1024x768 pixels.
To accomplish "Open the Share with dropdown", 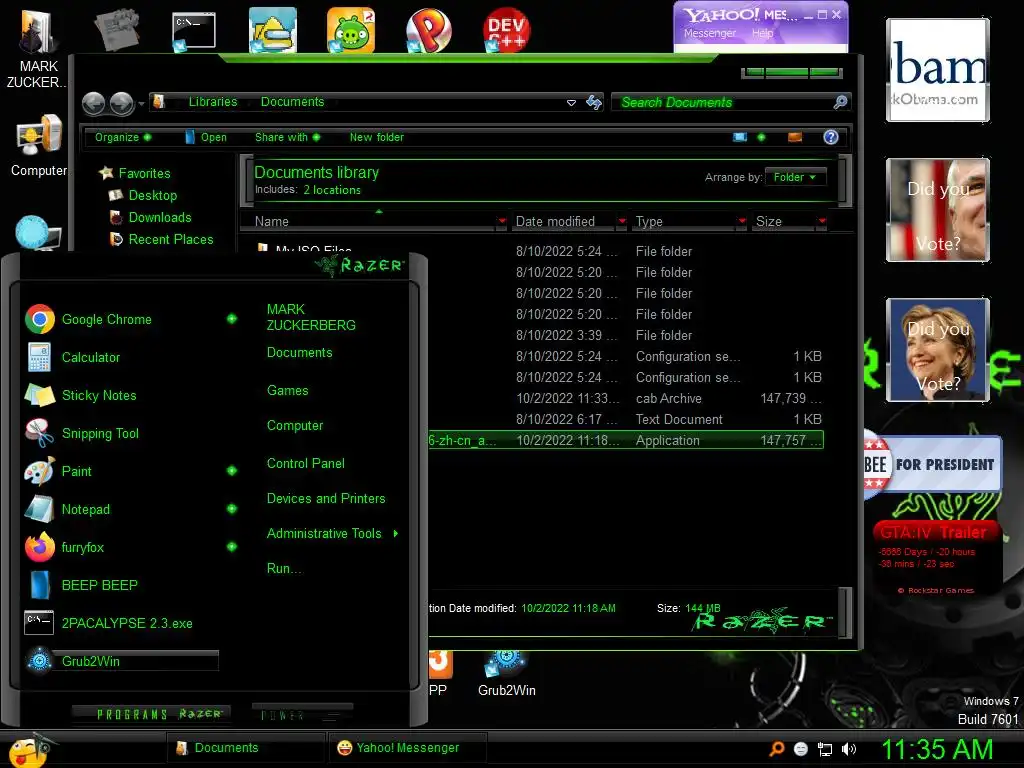I will pyautogui.click(x=287, y=137).
